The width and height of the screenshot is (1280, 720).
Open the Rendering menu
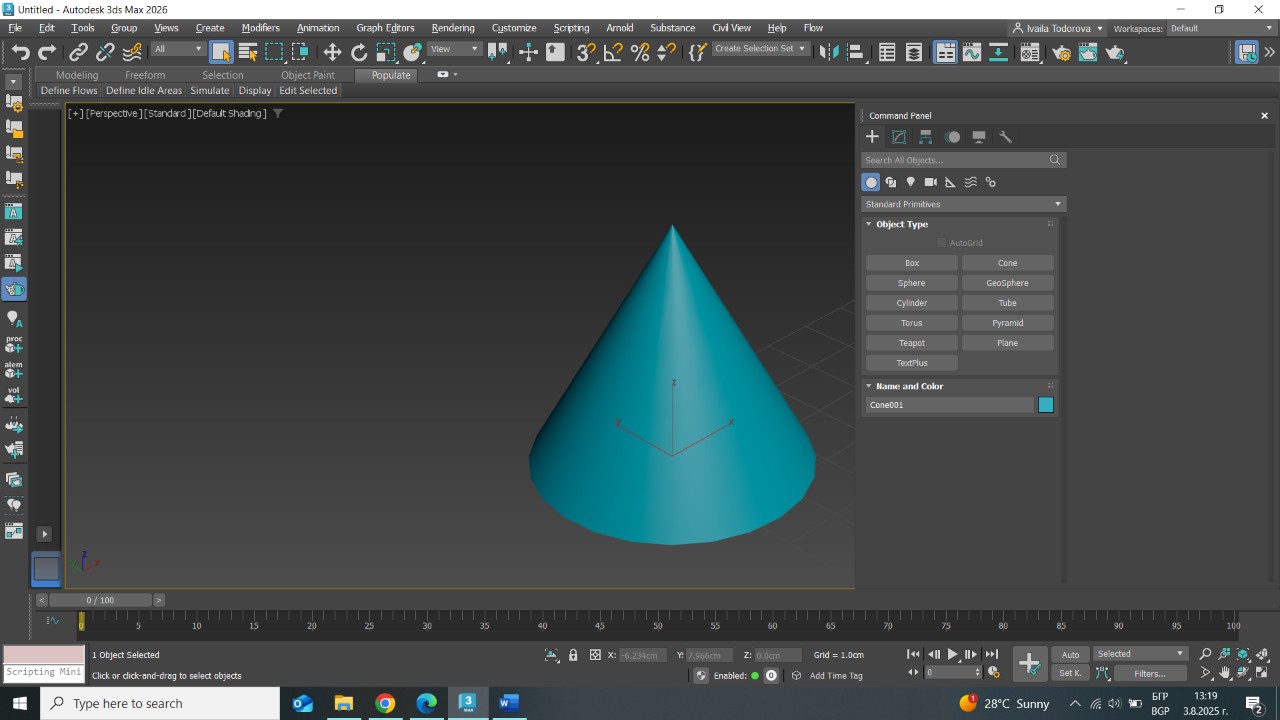[x=452, y=28]
